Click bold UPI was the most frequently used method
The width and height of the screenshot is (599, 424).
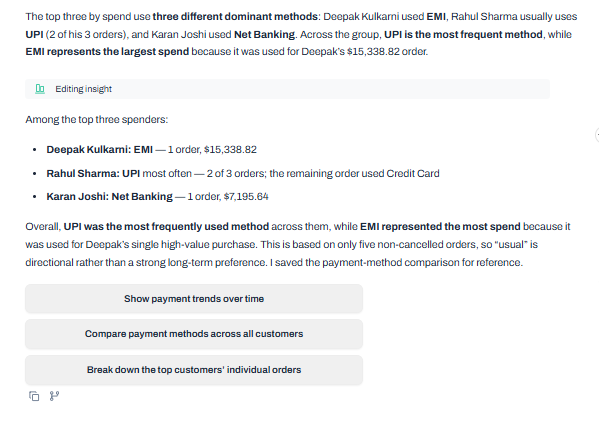pyautogui.click(x=166, y=227)
